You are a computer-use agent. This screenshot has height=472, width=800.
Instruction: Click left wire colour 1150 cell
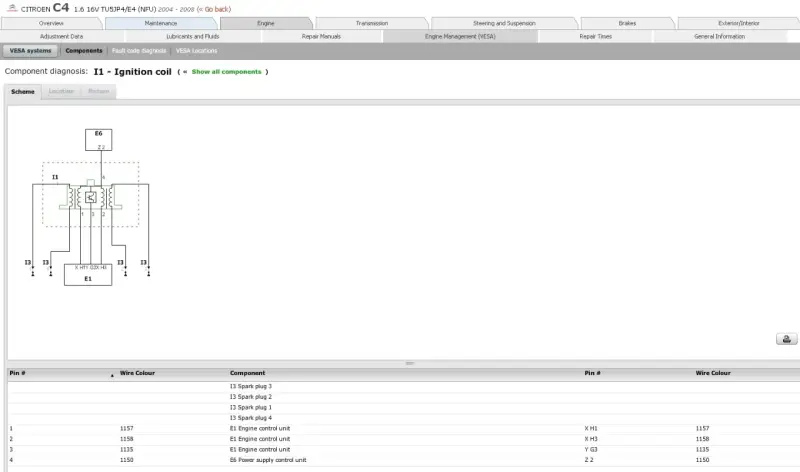point(127,460)
